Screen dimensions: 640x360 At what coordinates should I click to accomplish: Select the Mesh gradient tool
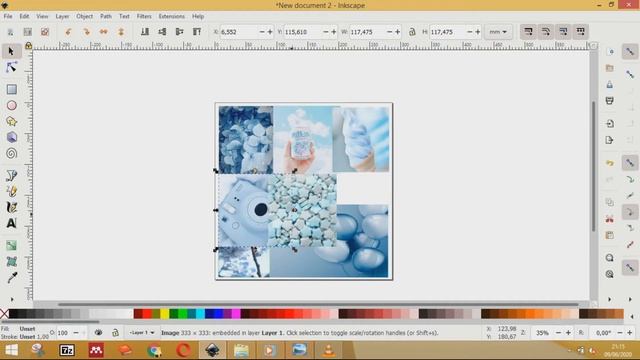pos(11,261)
